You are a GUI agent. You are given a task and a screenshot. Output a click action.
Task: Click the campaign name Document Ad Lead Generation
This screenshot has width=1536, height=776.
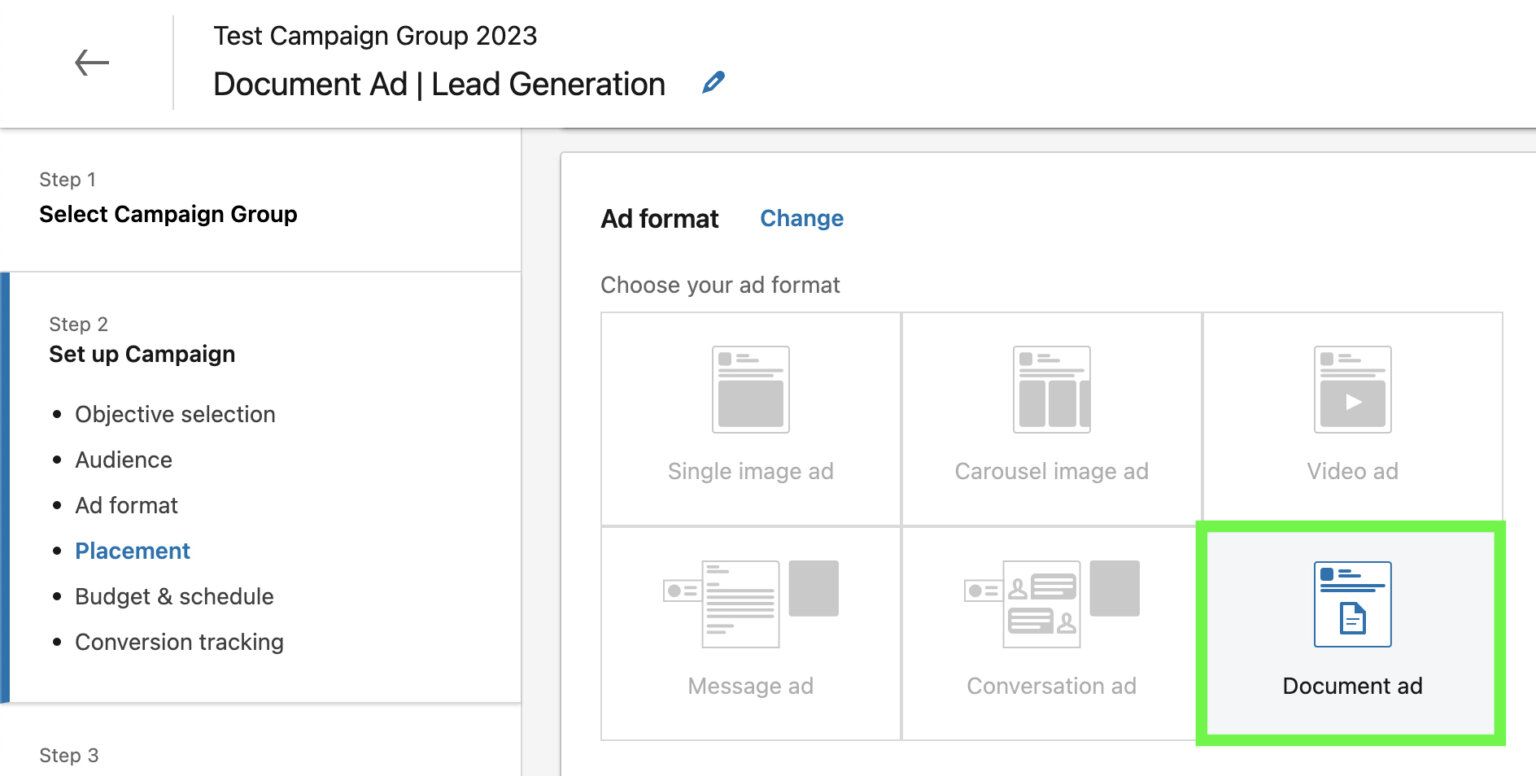click(x=438, y=84)
